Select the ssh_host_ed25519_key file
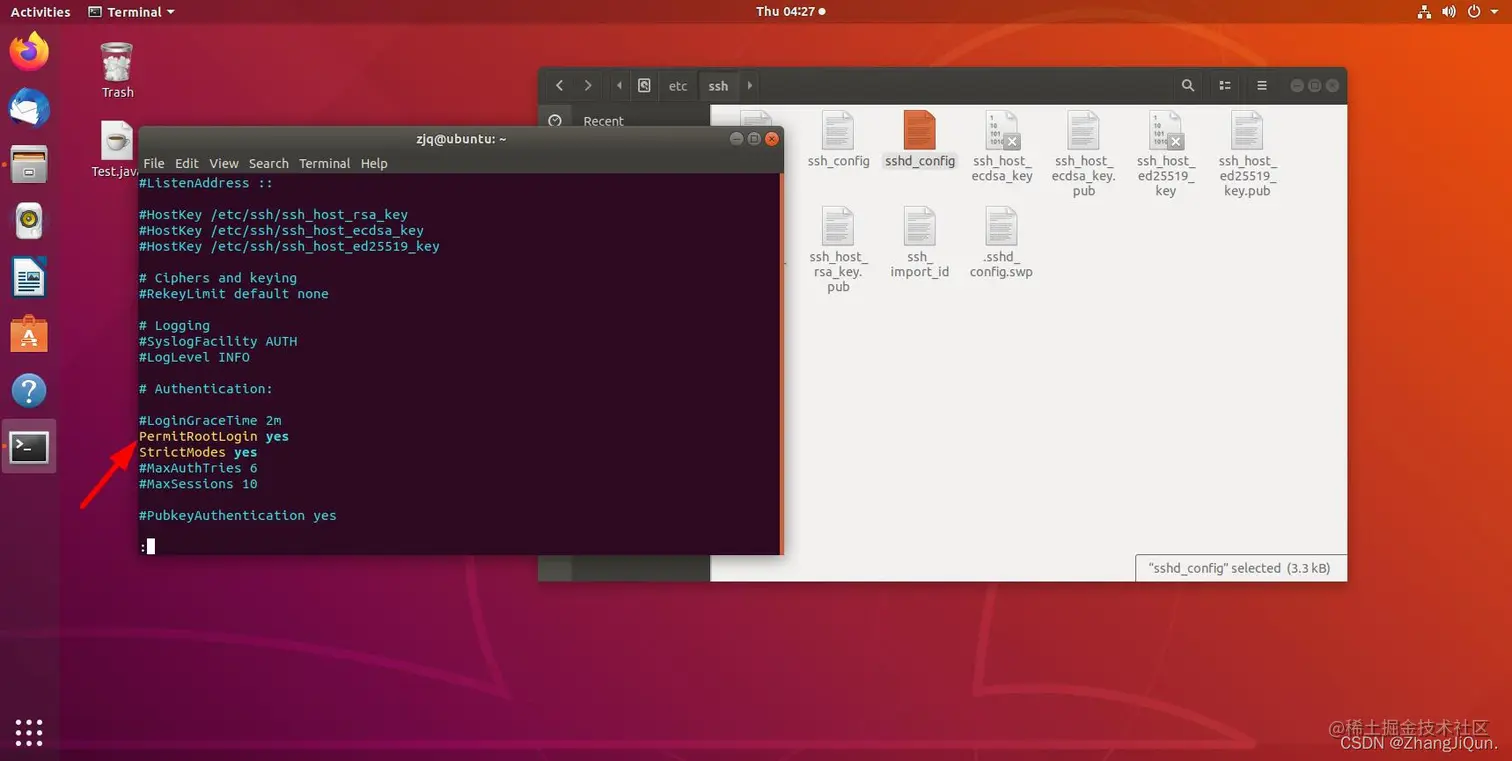The image size is (1512, 761). (x=1166, y=154)
